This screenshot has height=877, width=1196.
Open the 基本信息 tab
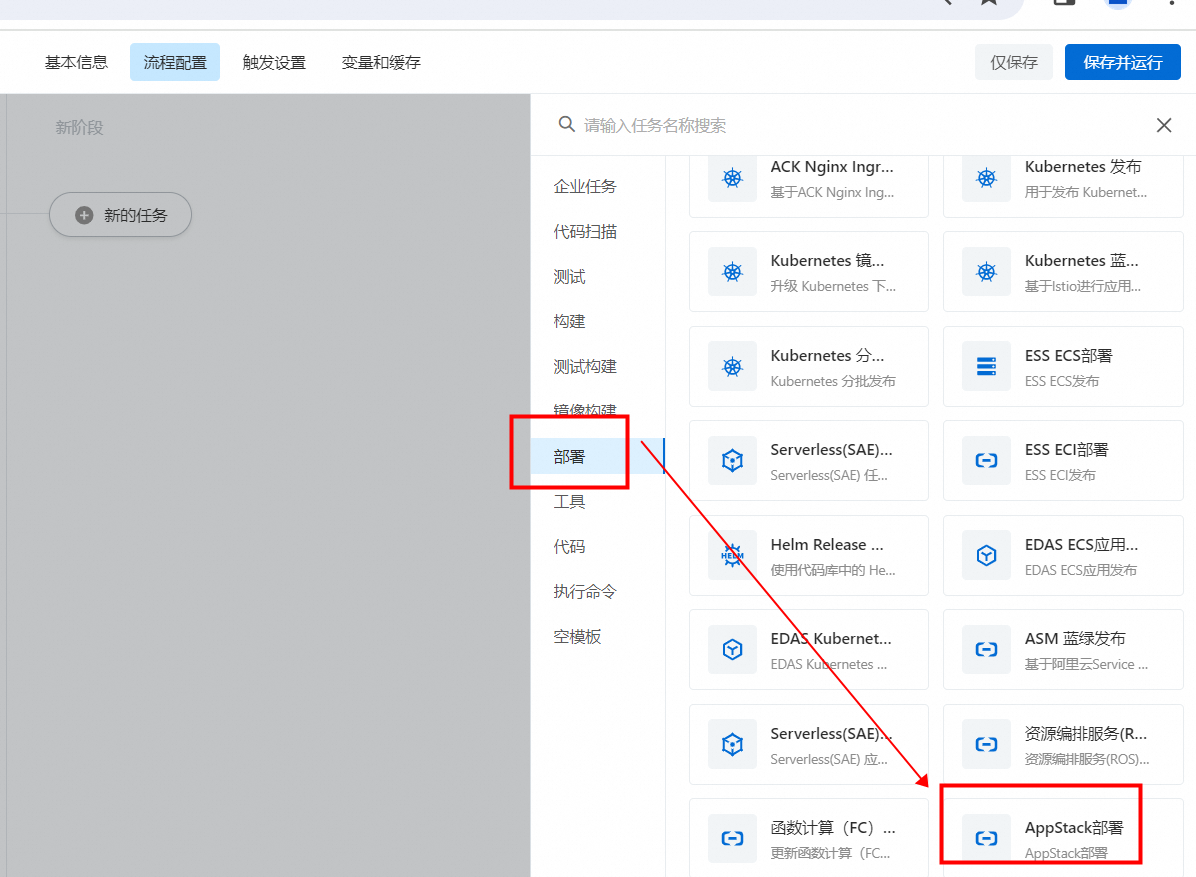coord(76,63)
